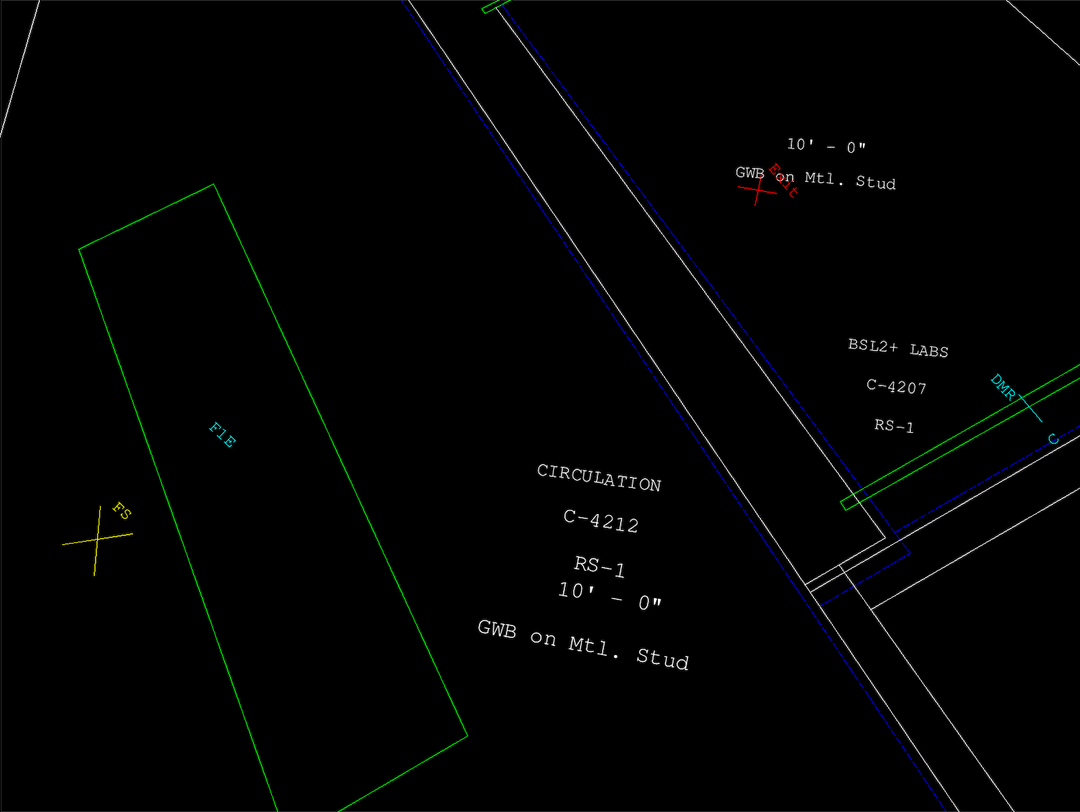Click the red Exit text label
Image resolution: width=1080 pixels, height=812 pixels.
pos(782,180)
